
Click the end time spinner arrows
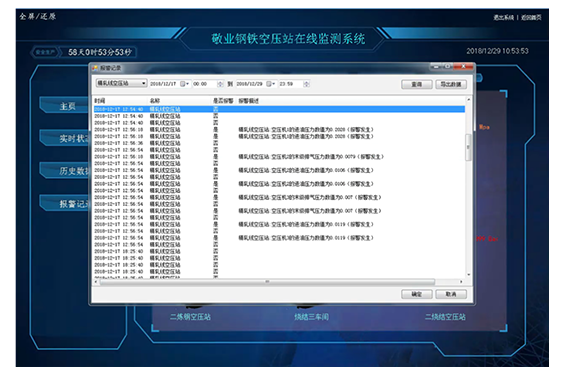pyautogui.click(x=307, y=84)
